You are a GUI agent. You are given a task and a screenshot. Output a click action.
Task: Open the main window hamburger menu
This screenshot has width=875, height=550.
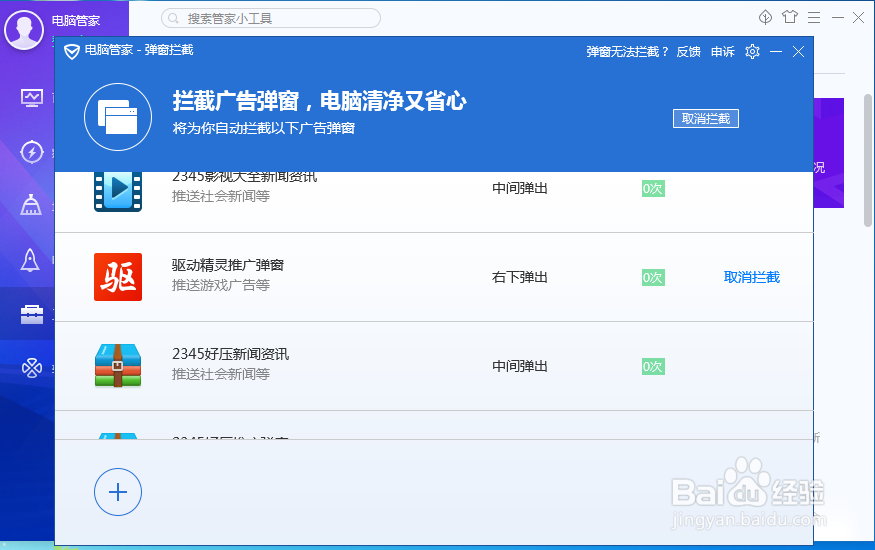click(814, 18)
